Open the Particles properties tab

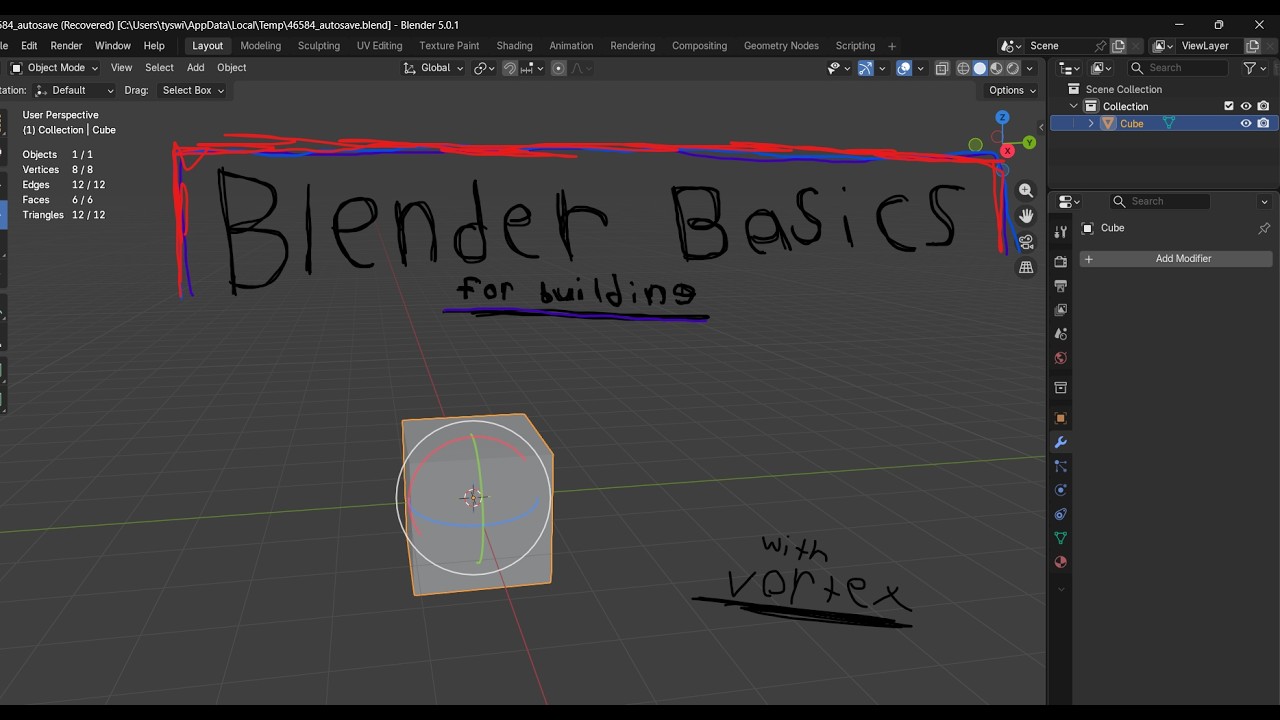pyautogui.click(x=1061, y=466)
